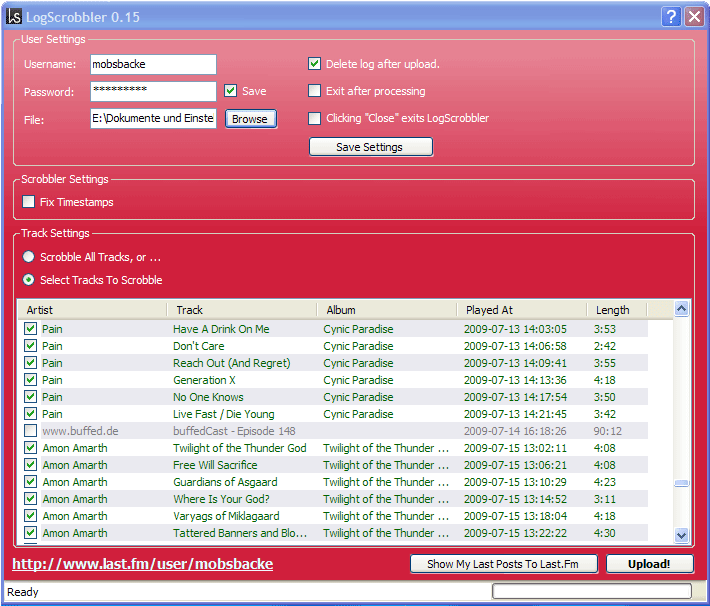710x606 pixels.
Task: Sort track list by Artist column header
Action: tap(93, 310)
